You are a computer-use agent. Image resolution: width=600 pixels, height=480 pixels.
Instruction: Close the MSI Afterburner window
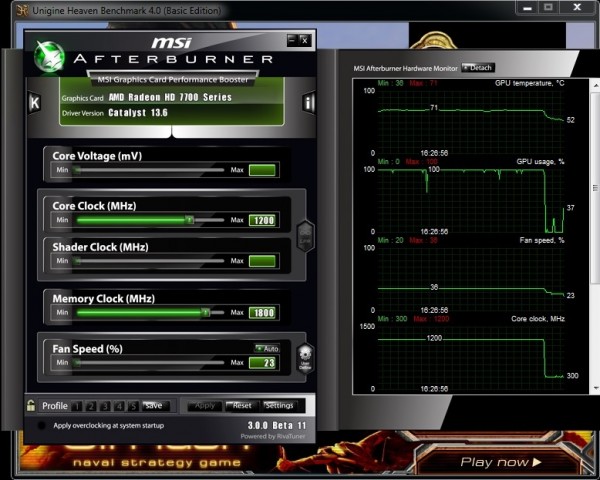click(305, 40)
